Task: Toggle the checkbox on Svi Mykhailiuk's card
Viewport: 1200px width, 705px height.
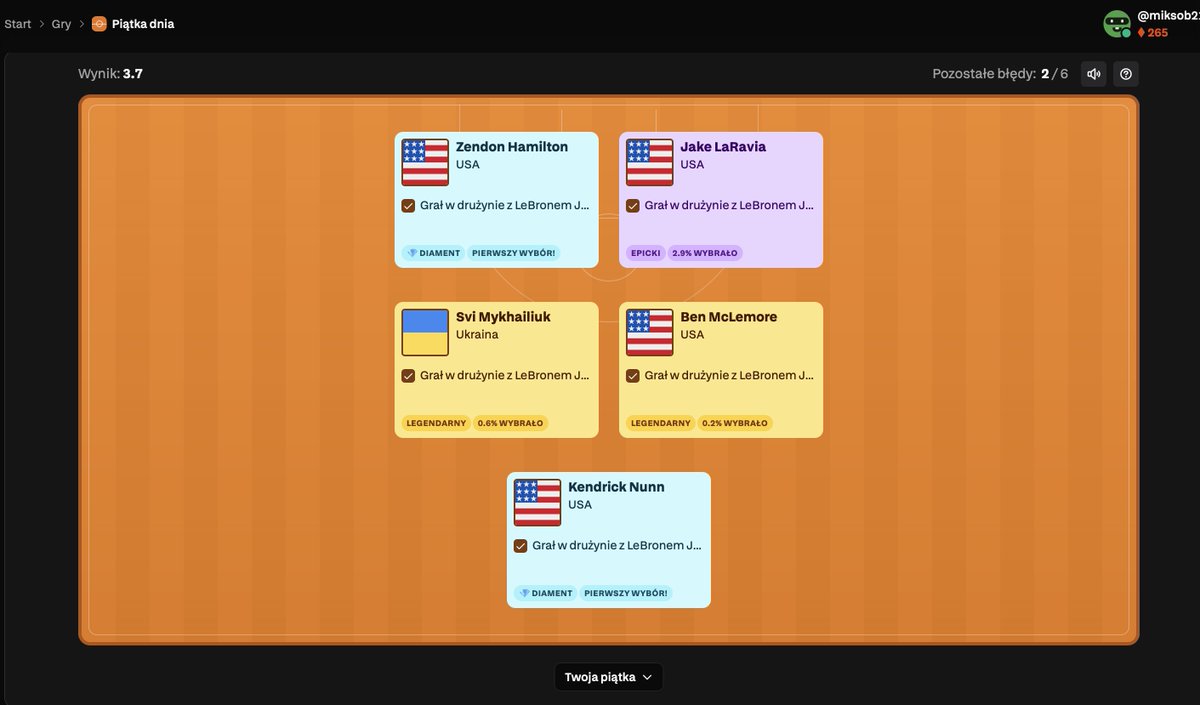Action: [x=408, y=375]
